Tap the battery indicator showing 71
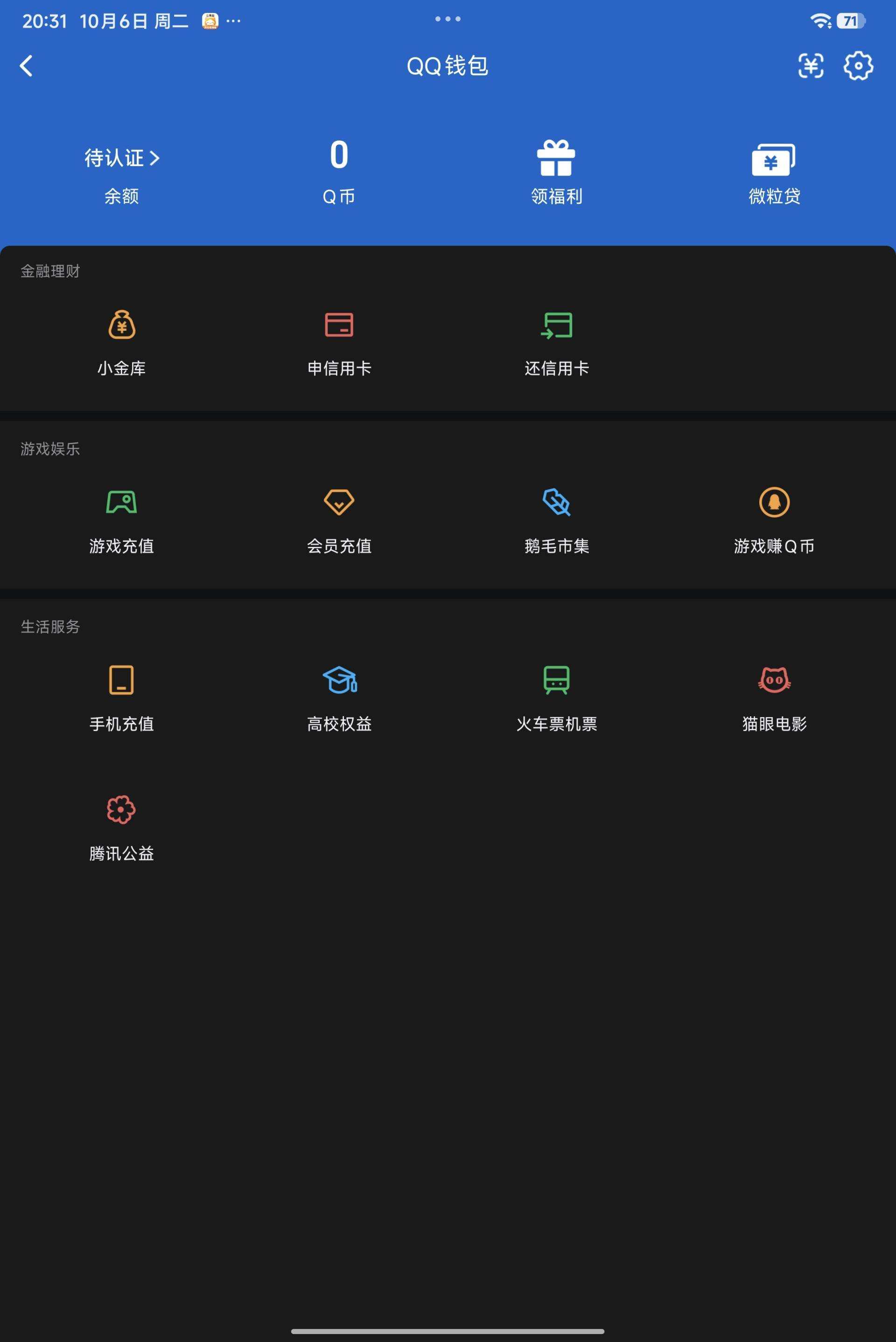The height and width of the screenshot is (1342, 896). (x=851, y=21)
